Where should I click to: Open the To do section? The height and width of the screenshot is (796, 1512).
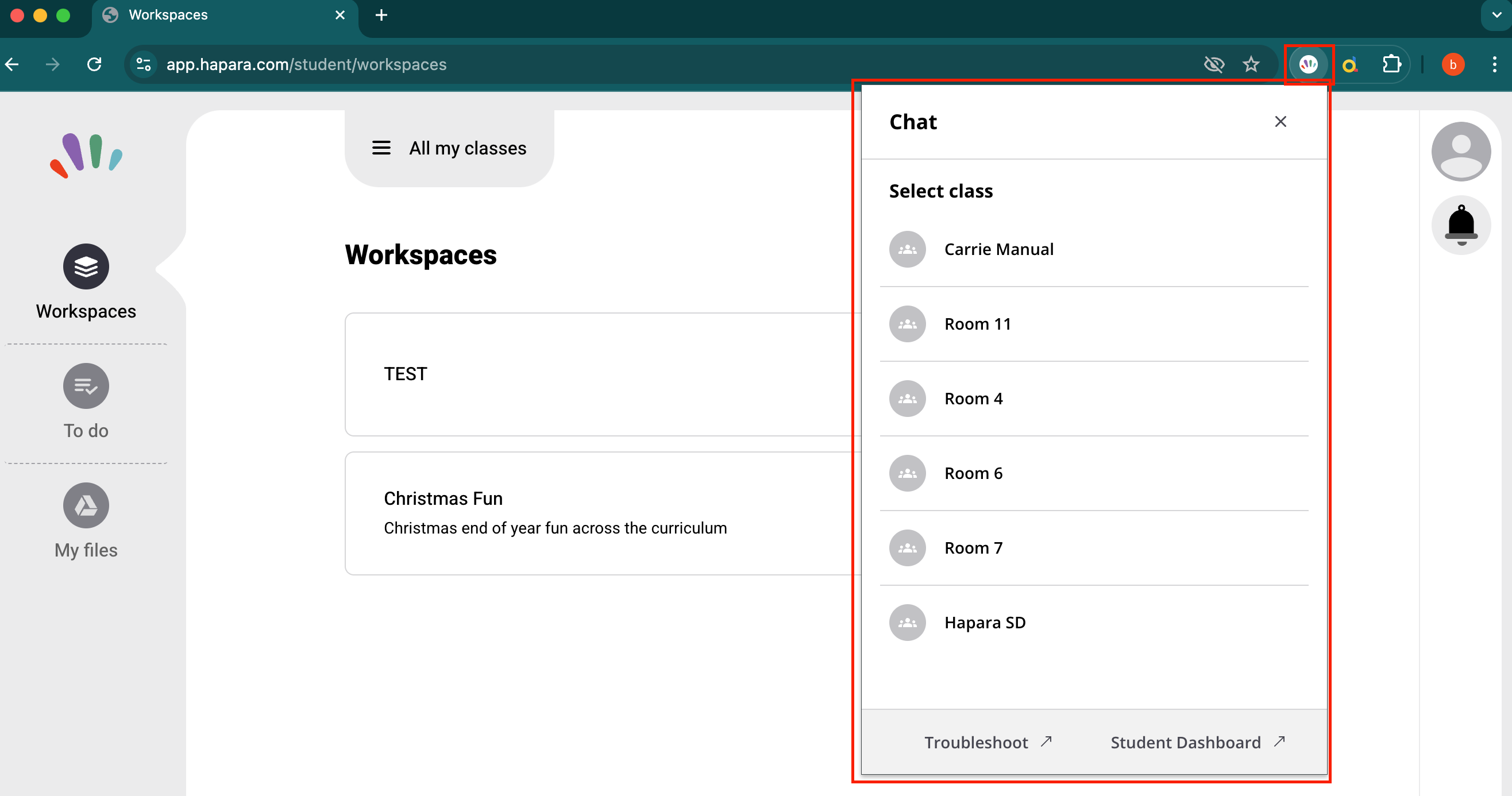point(86,402)
